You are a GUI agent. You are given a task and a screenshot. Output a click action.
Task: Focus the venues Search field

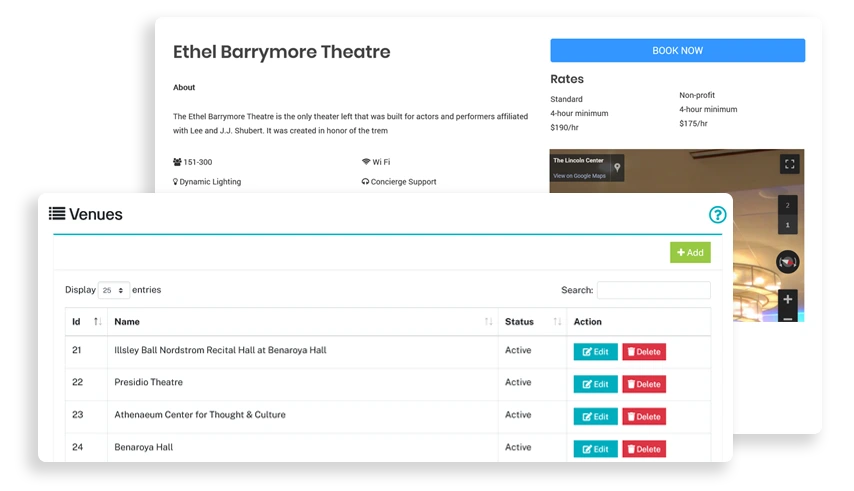tap(654, 290)
